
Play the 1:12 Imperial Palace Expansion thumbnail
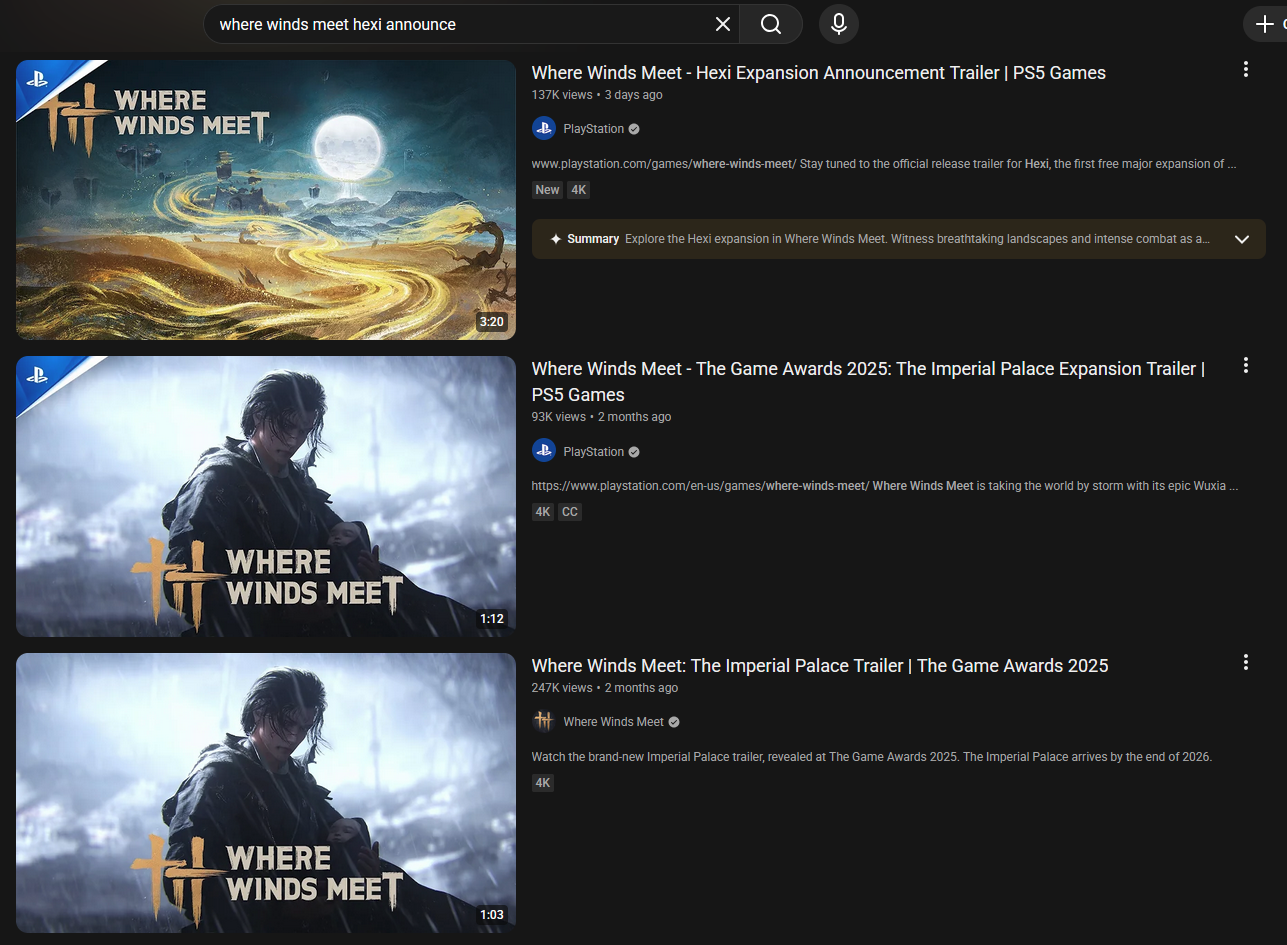click(266, 496)
